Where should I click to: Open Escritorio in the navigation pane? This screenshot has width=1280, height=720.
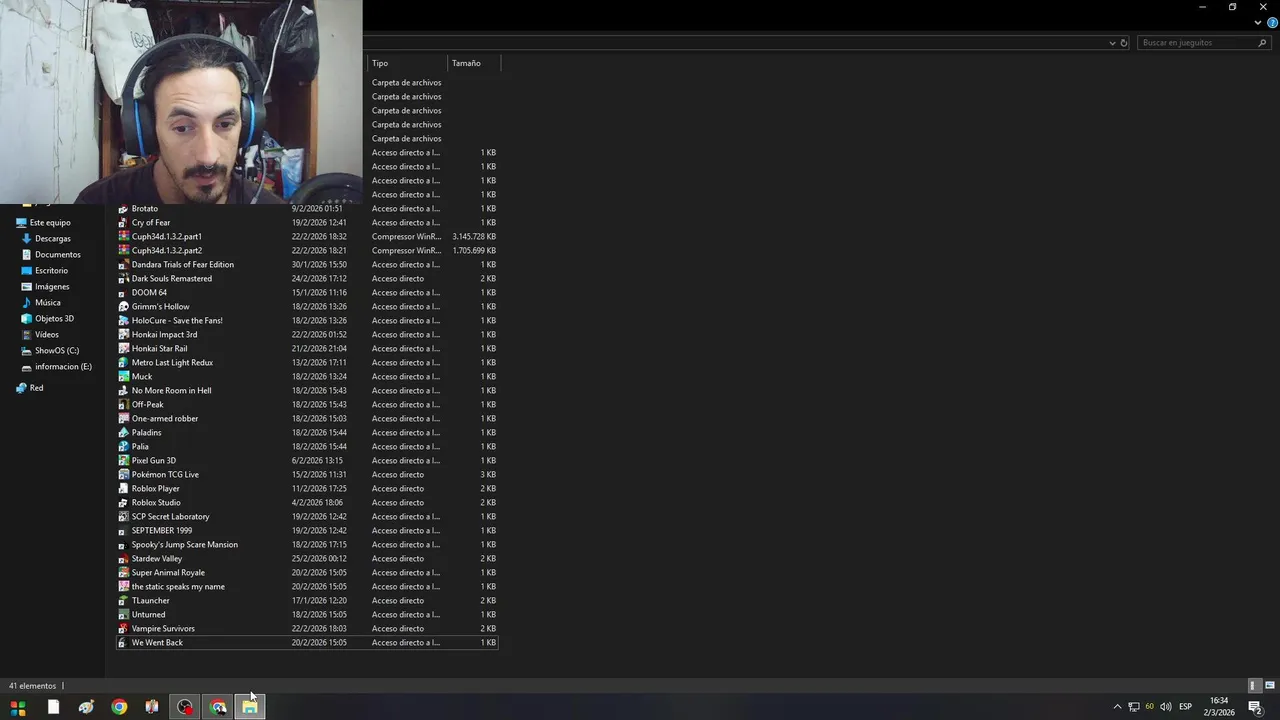click(x=52, y=271)
